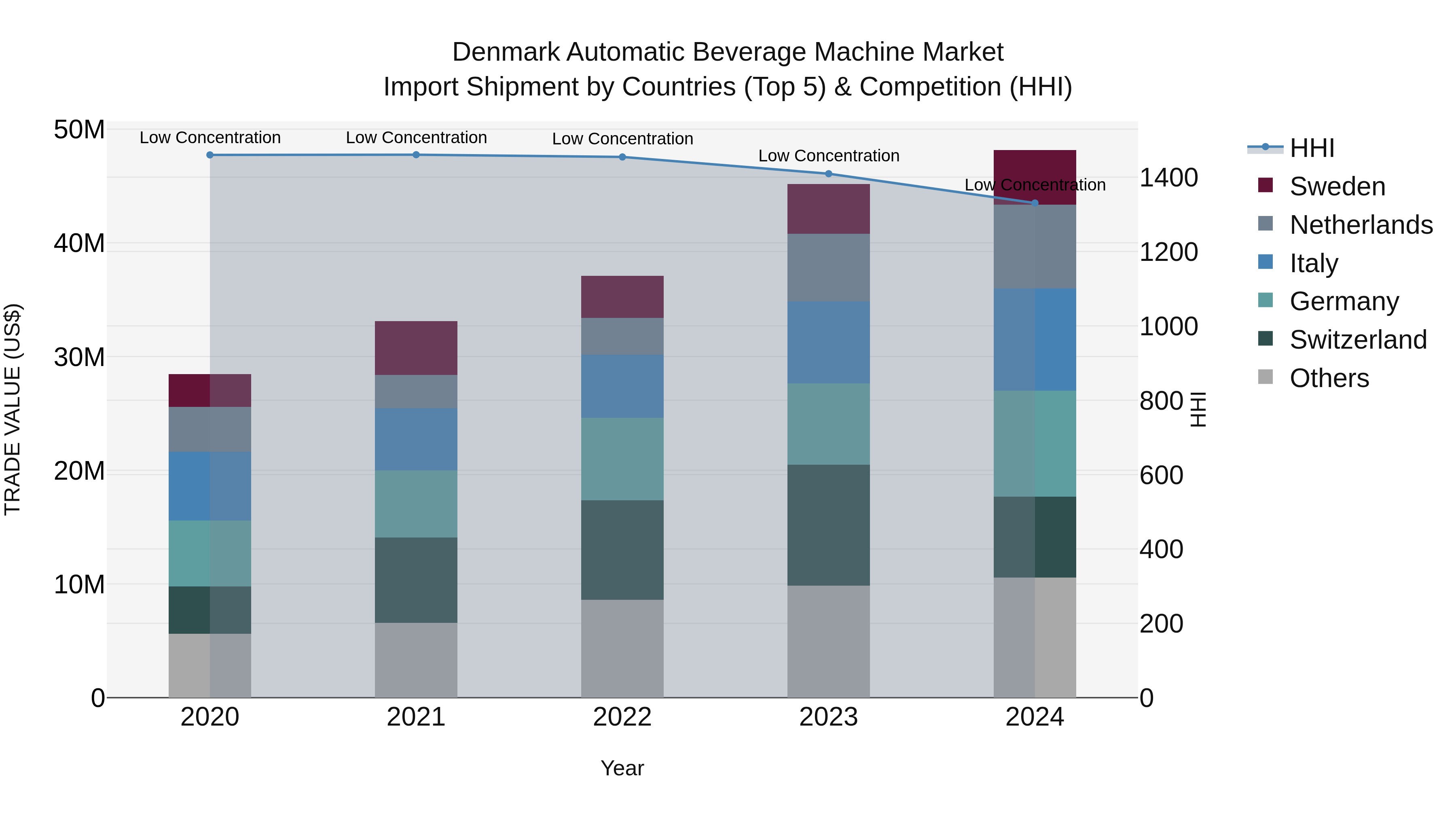
Task: Select the 2023 HHI data point
Action: point(829,174)
